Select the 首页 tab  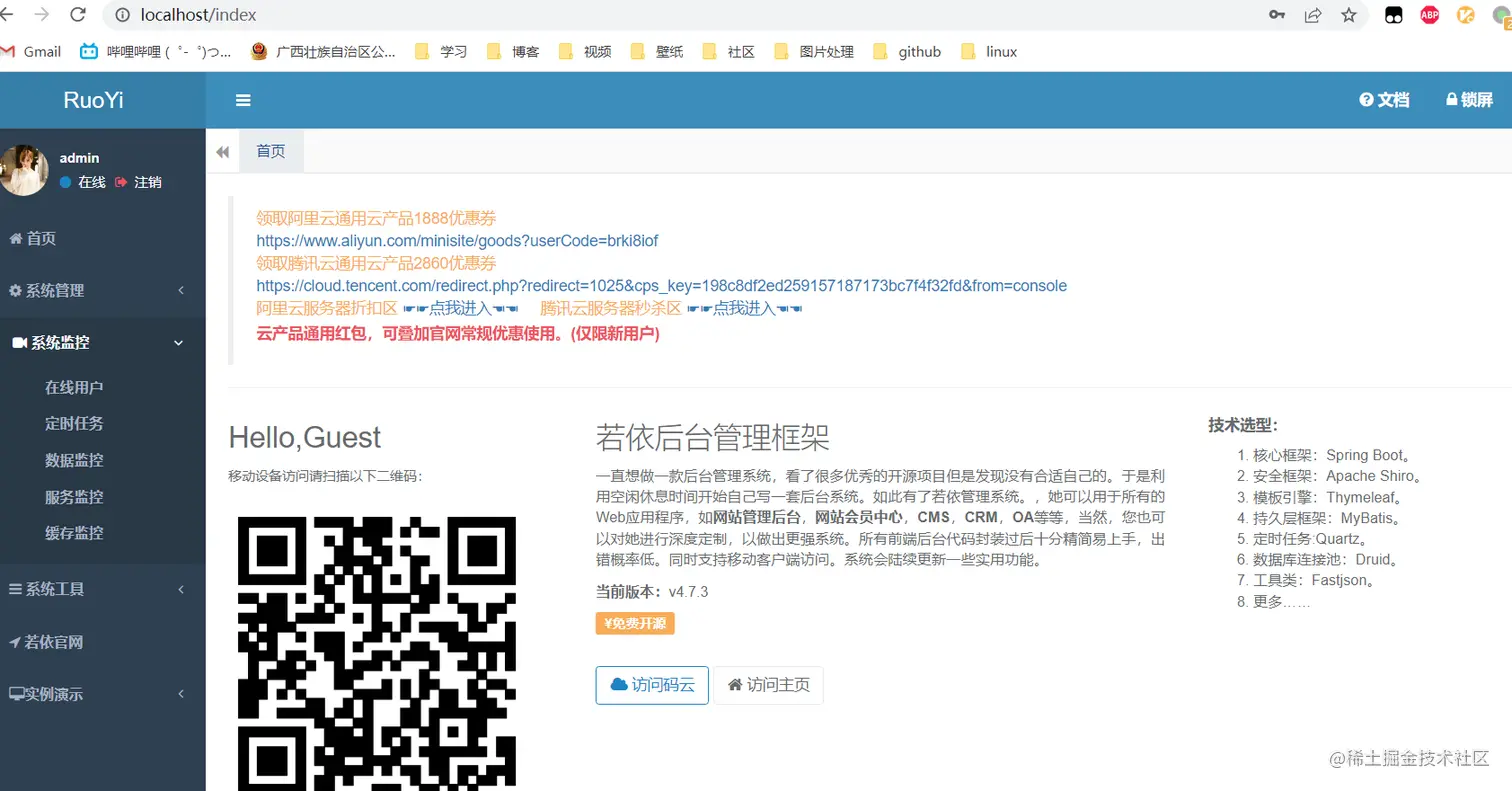click(x=271, y=151)
